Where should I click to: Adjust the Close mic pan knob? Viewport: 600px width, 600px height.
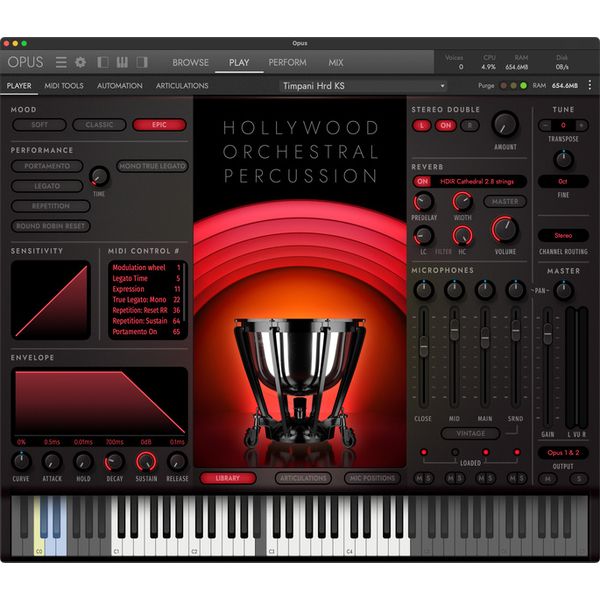pyautogui.click(x=424, y=290)
